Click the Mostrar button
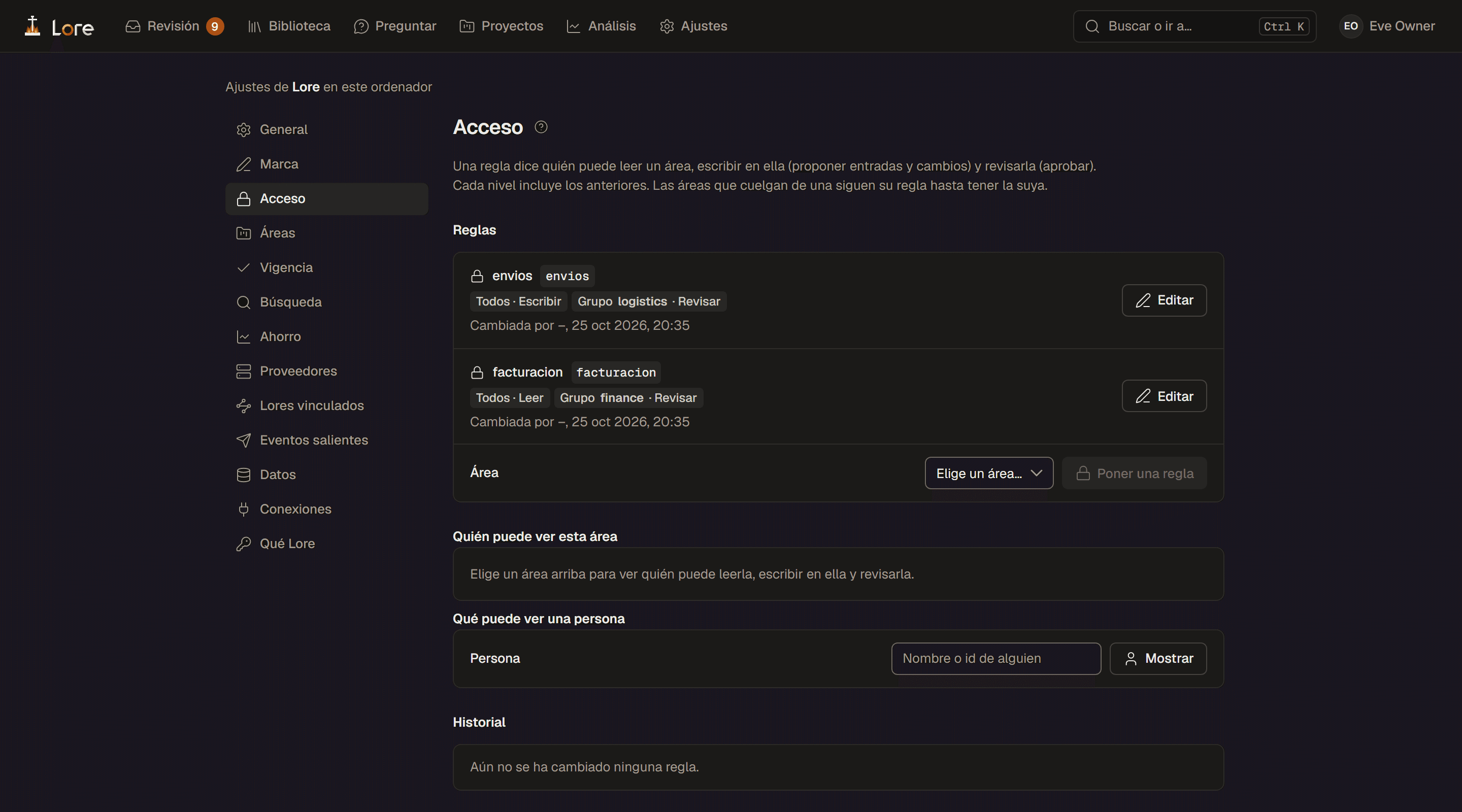The height and width of the screenshot is (812, 1462). [x=1158, y=658]
